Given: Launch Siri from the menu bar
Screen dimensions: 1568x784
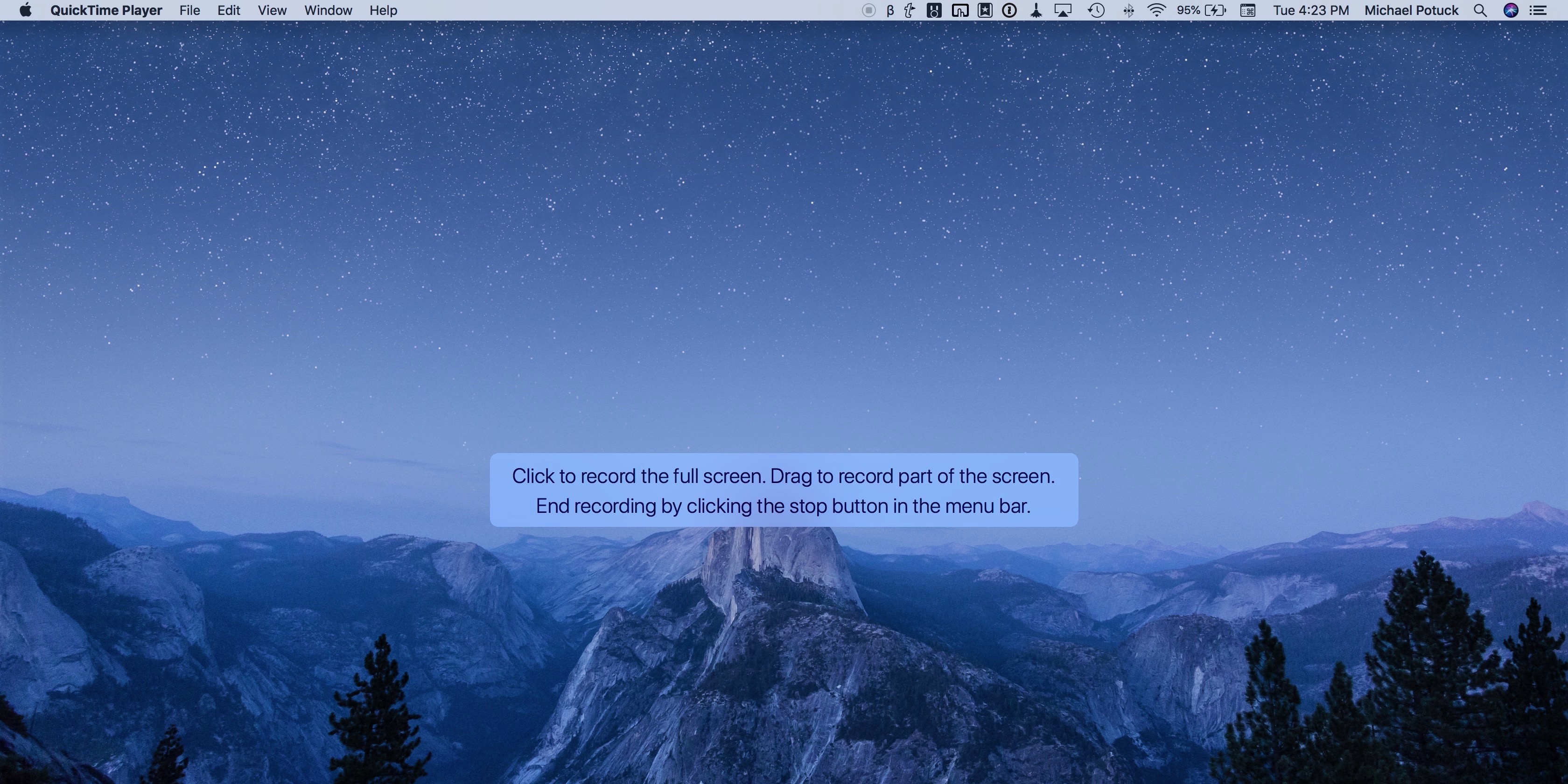Looking at the screenshot, I should coord(1511,10).
